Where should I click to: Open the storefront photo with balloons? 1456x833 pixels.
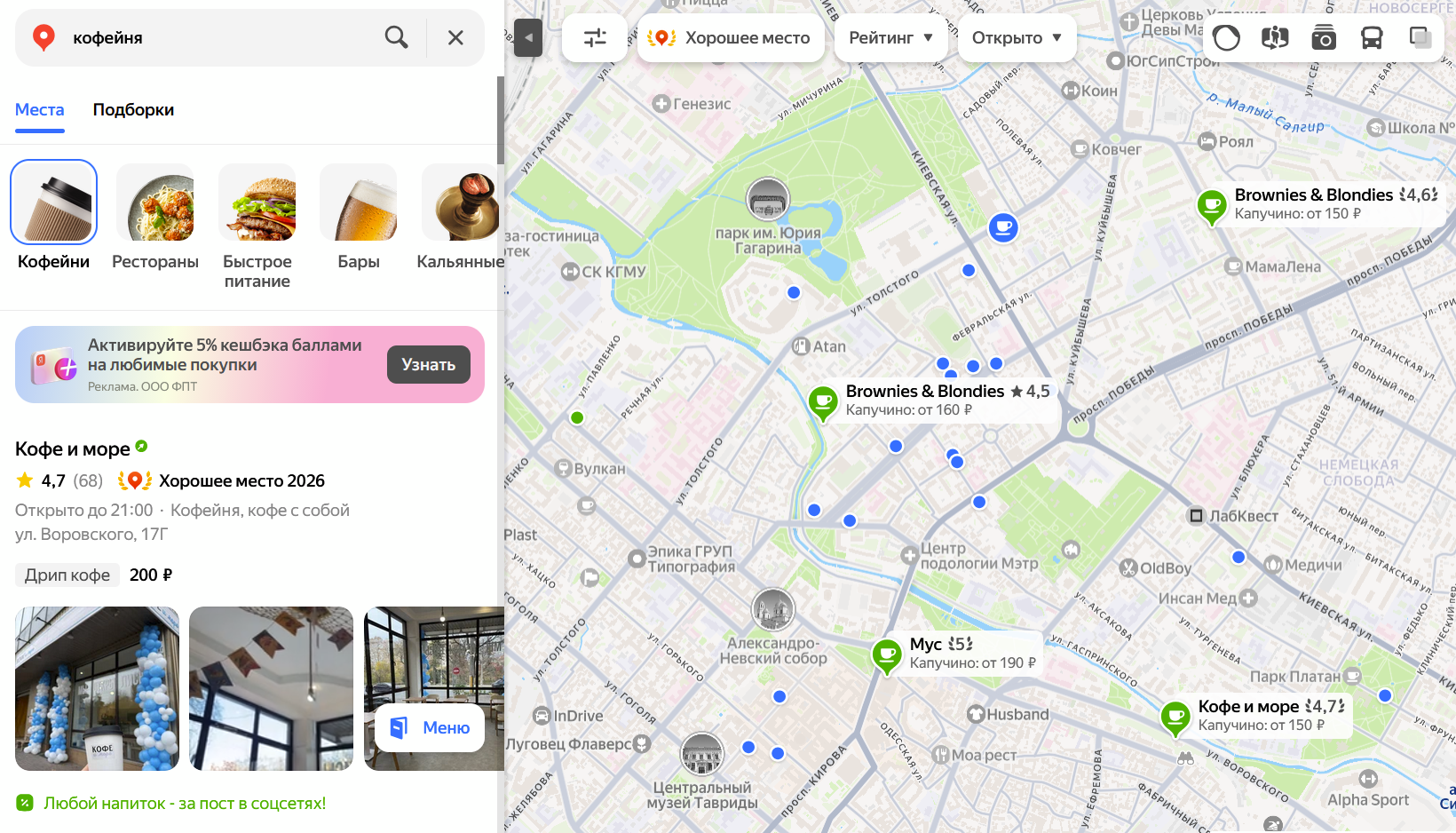(97, 688)
